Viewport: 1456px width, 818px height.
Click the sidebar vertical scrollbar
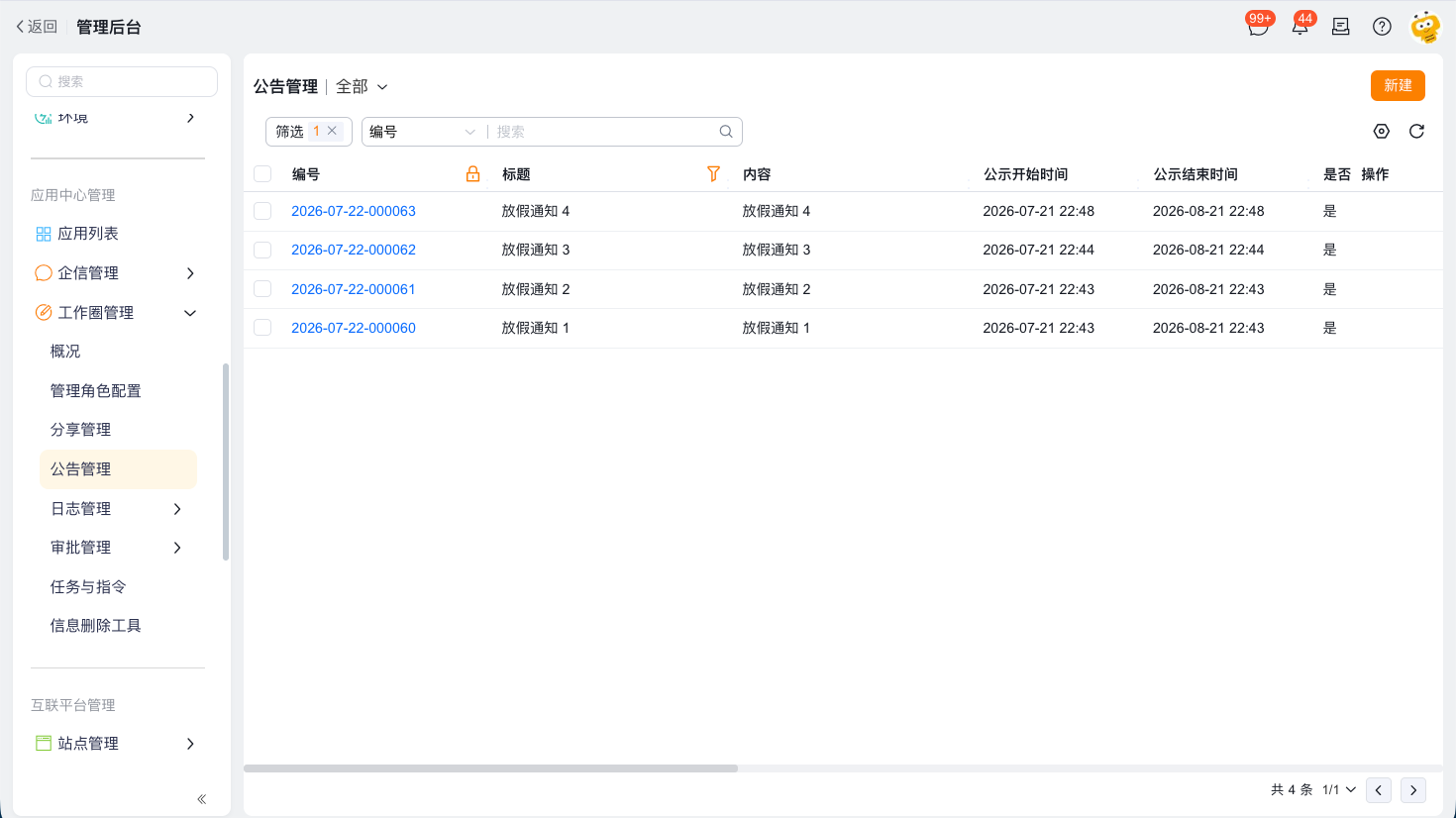226,462
